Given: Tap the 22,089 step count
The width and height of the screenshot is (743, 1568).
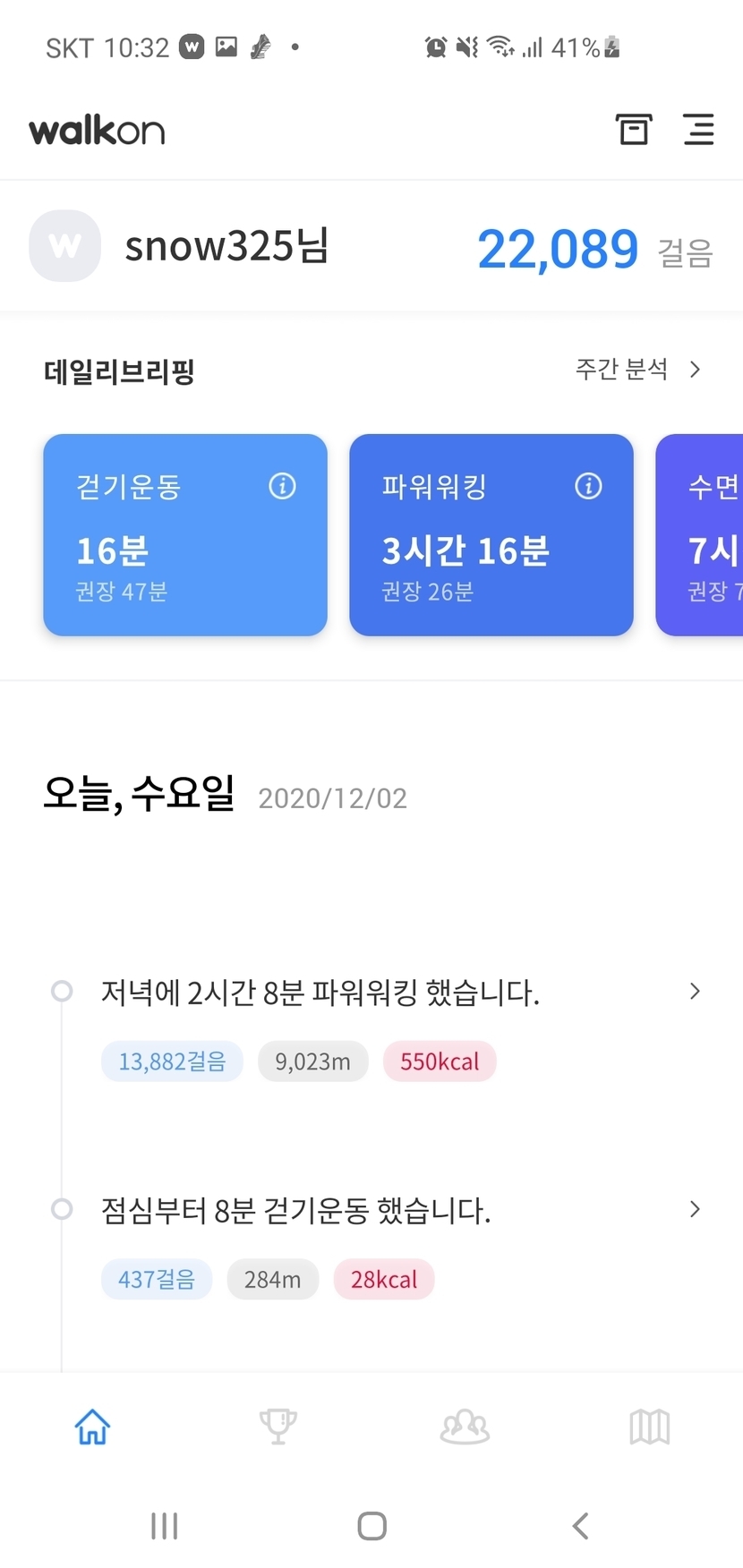Looking at the screenshot, I should [558, 249].
